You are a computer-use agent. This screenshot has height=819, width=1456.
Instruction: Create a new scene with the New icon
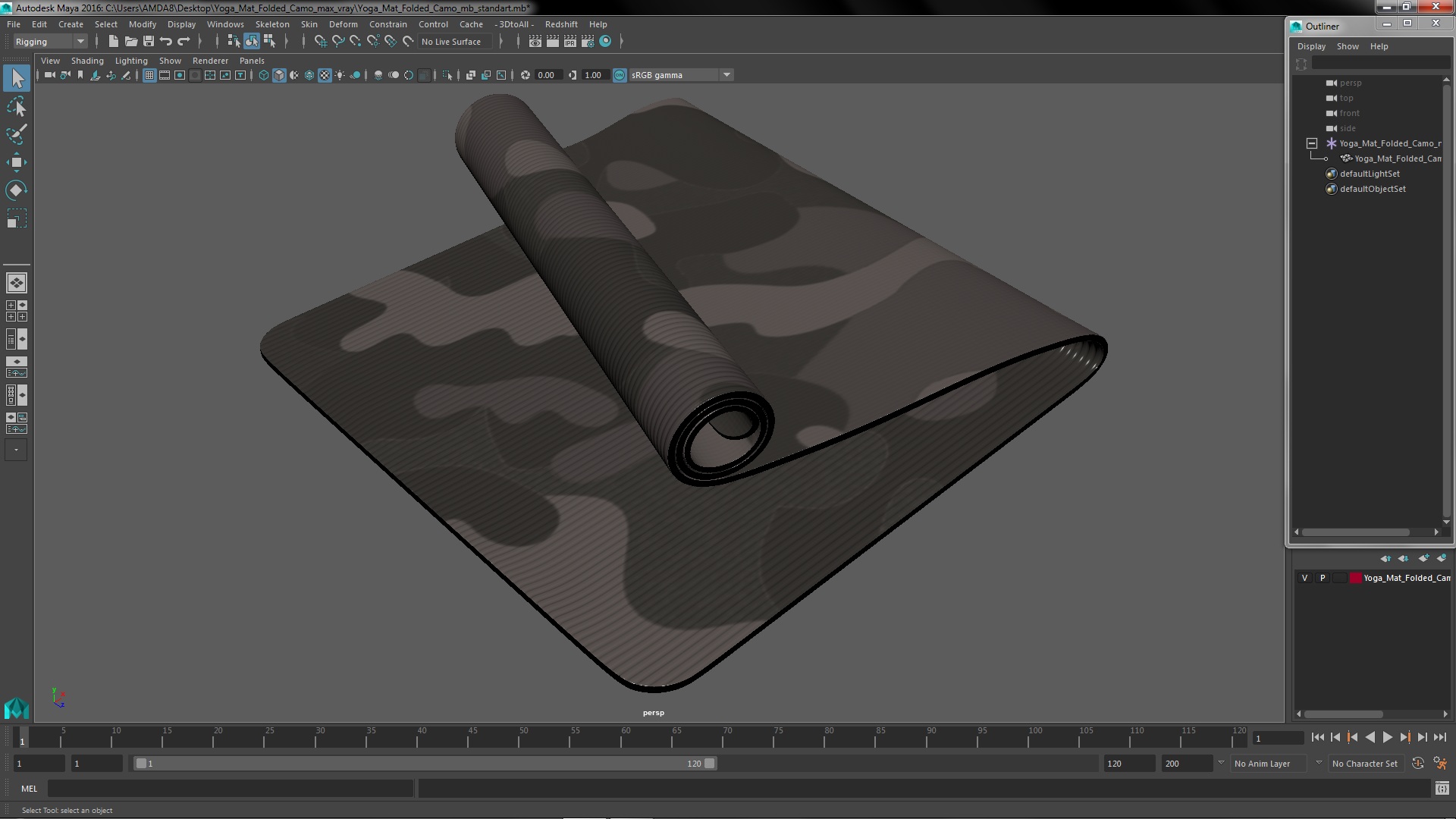(x=114, y=42)
